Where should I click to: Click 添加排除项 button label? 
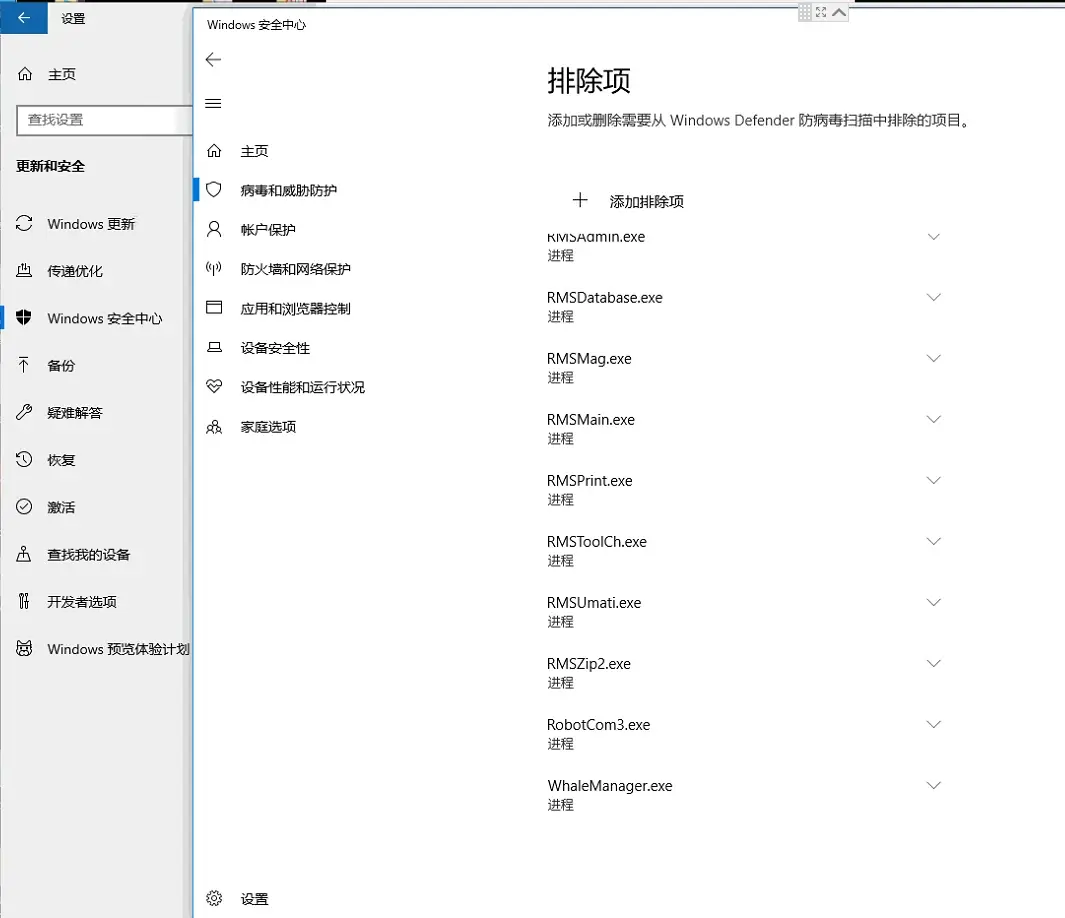[x=647, y=202]
